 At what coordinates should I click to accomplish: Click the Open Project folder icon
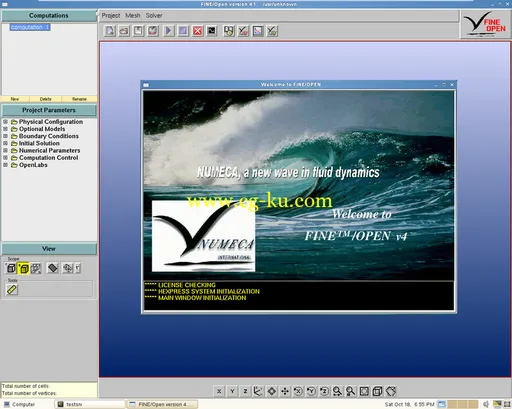click(x=124, y=31)
